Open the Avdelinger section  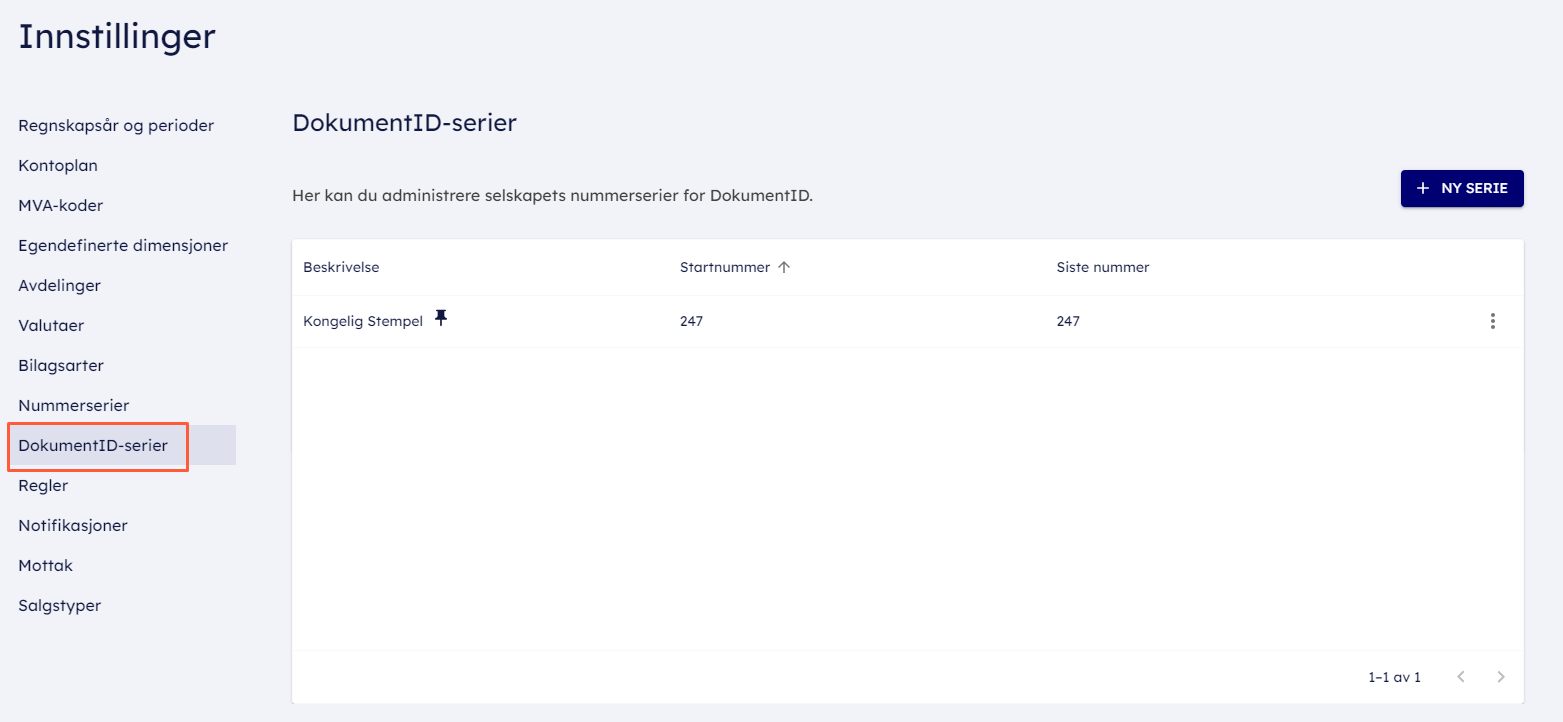[59, 286]
